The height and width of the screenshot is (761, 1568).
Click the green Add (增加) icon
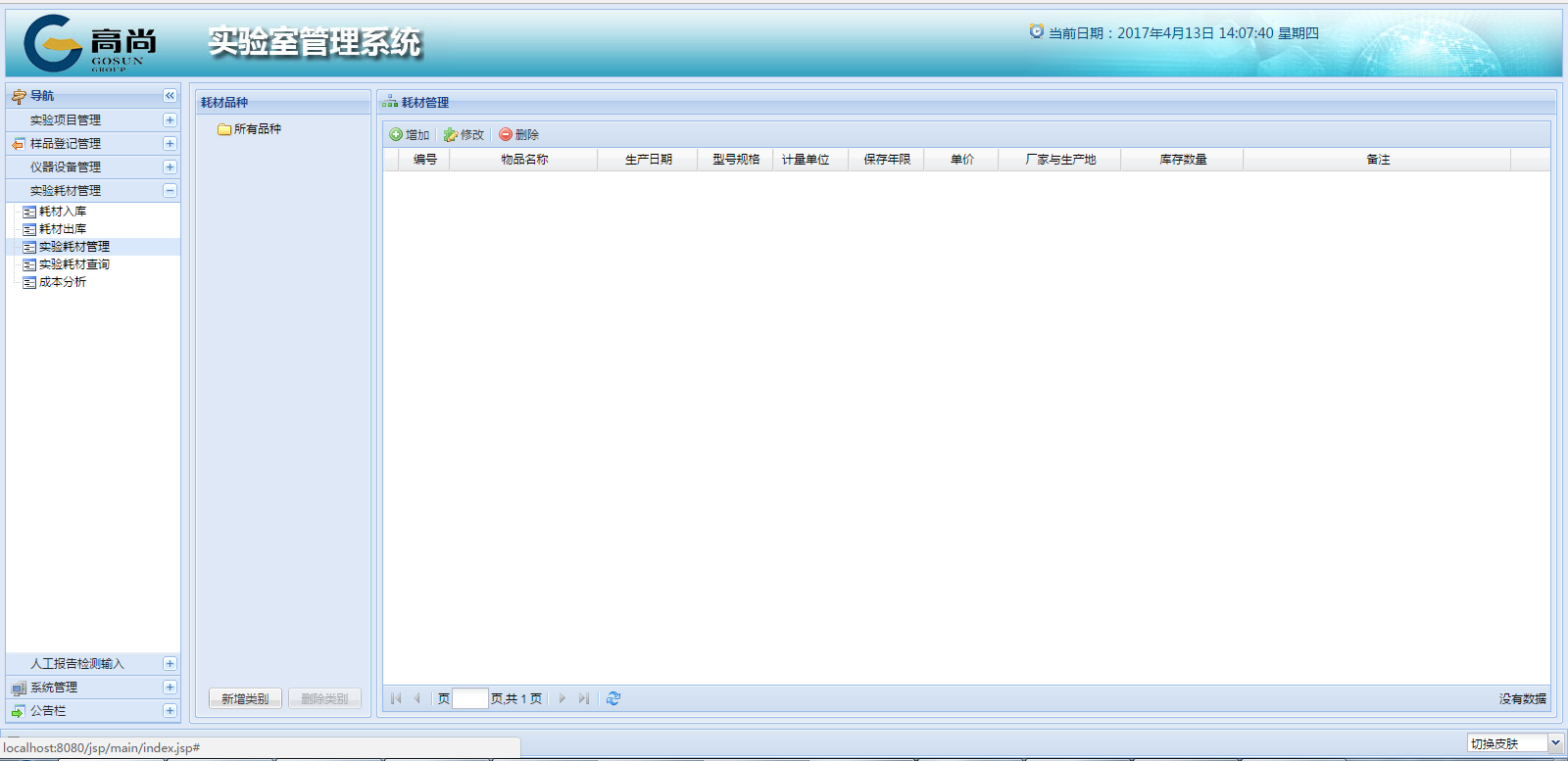(396, 135)
